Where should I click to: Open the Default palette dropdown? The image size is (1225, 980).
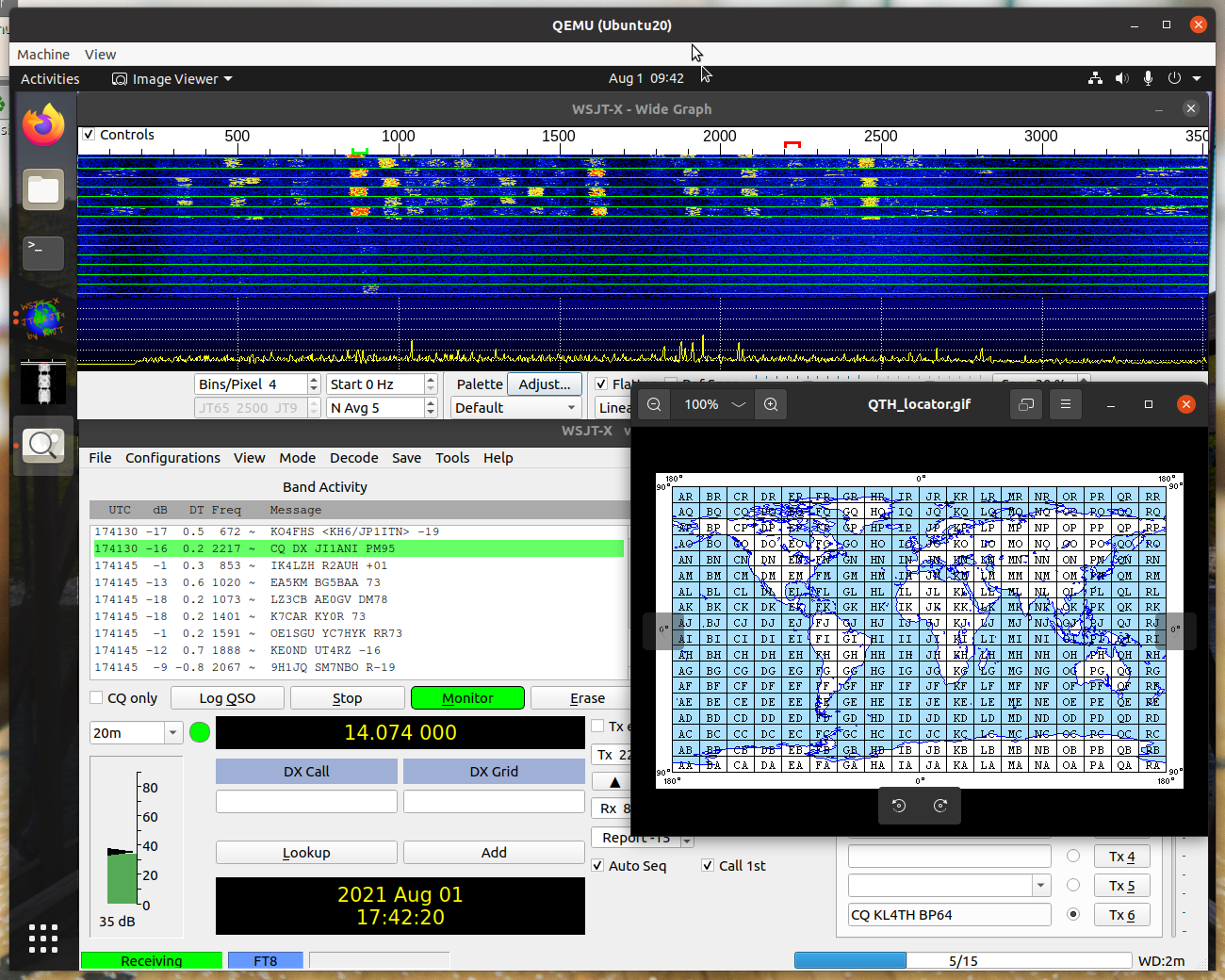[514, 408]
